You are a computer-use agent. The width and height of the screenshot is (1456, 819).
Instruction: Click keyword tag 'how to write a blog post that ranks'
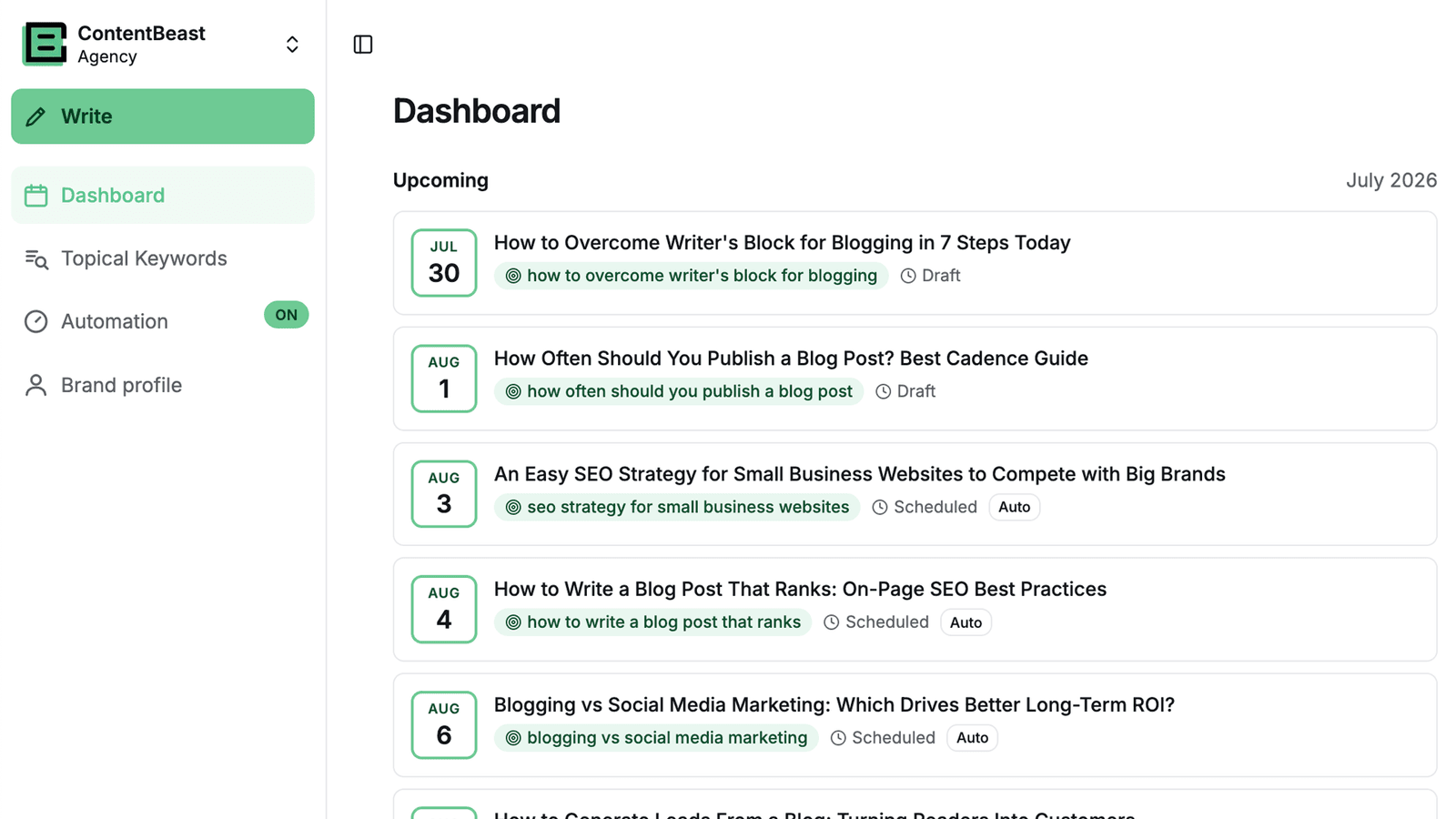point(652,622)
